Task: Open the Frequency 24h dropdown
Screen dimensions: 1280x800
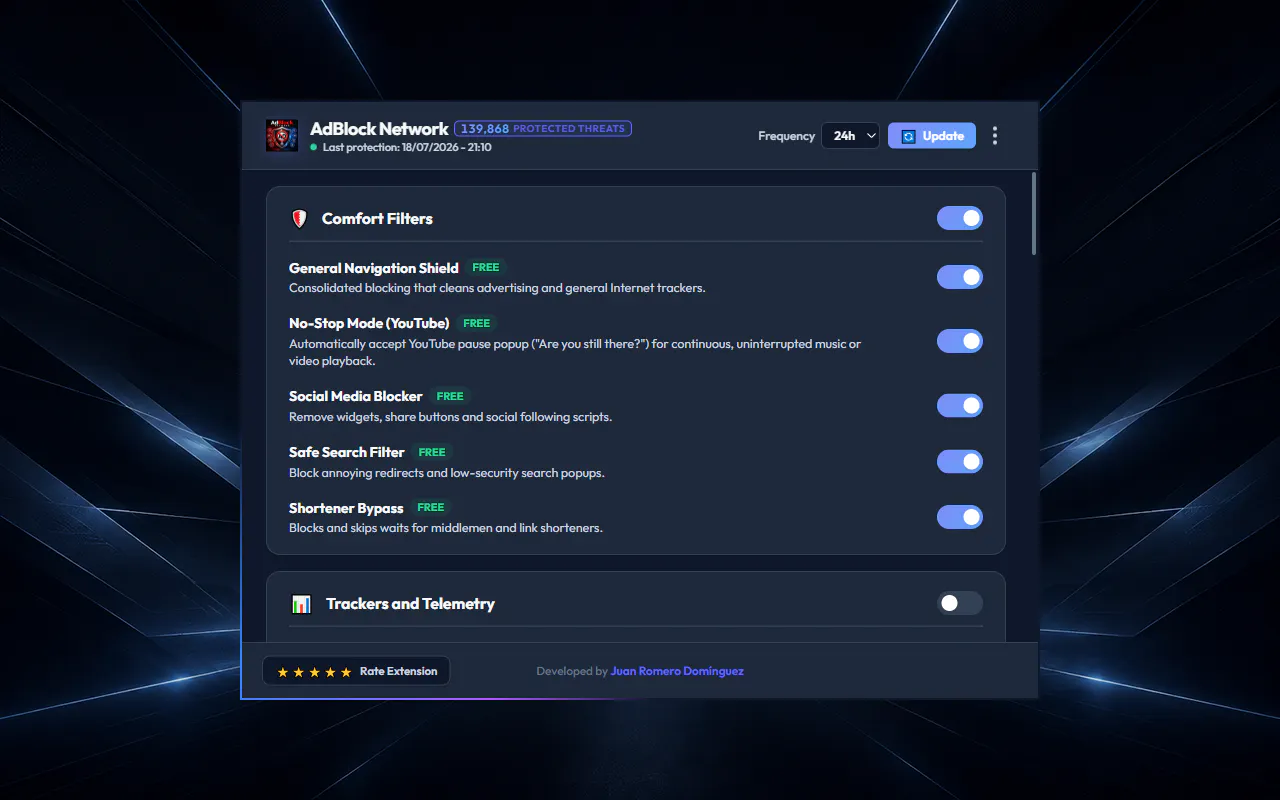Action: click(851, 136)
